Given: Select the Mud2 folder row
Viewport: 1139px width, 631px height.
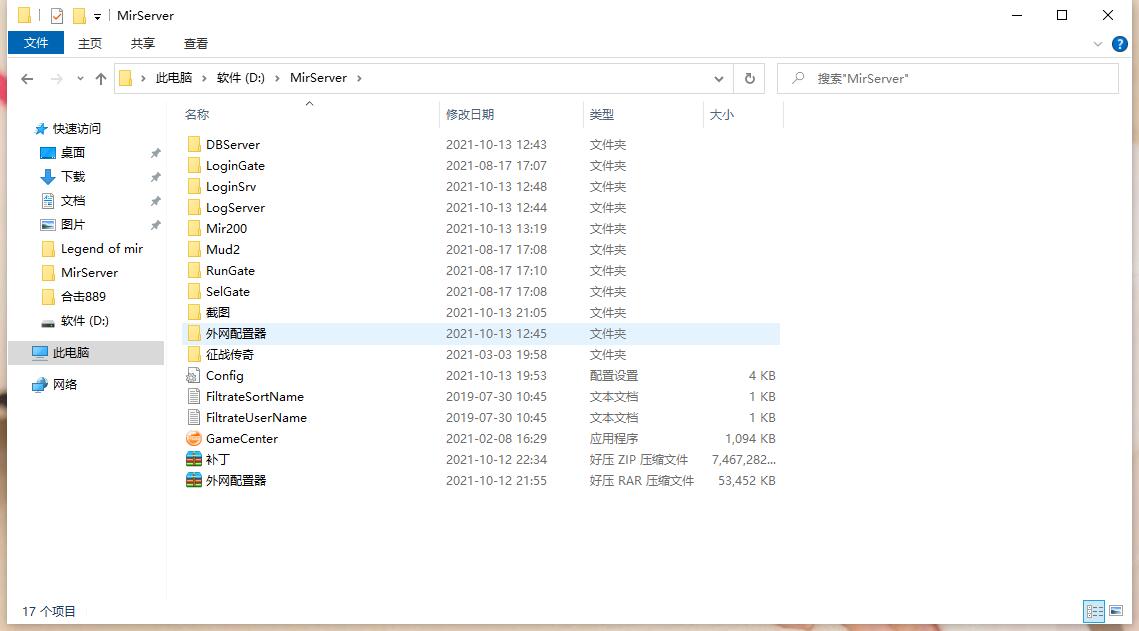Looking at the screenshot, I should coord(480,250).
